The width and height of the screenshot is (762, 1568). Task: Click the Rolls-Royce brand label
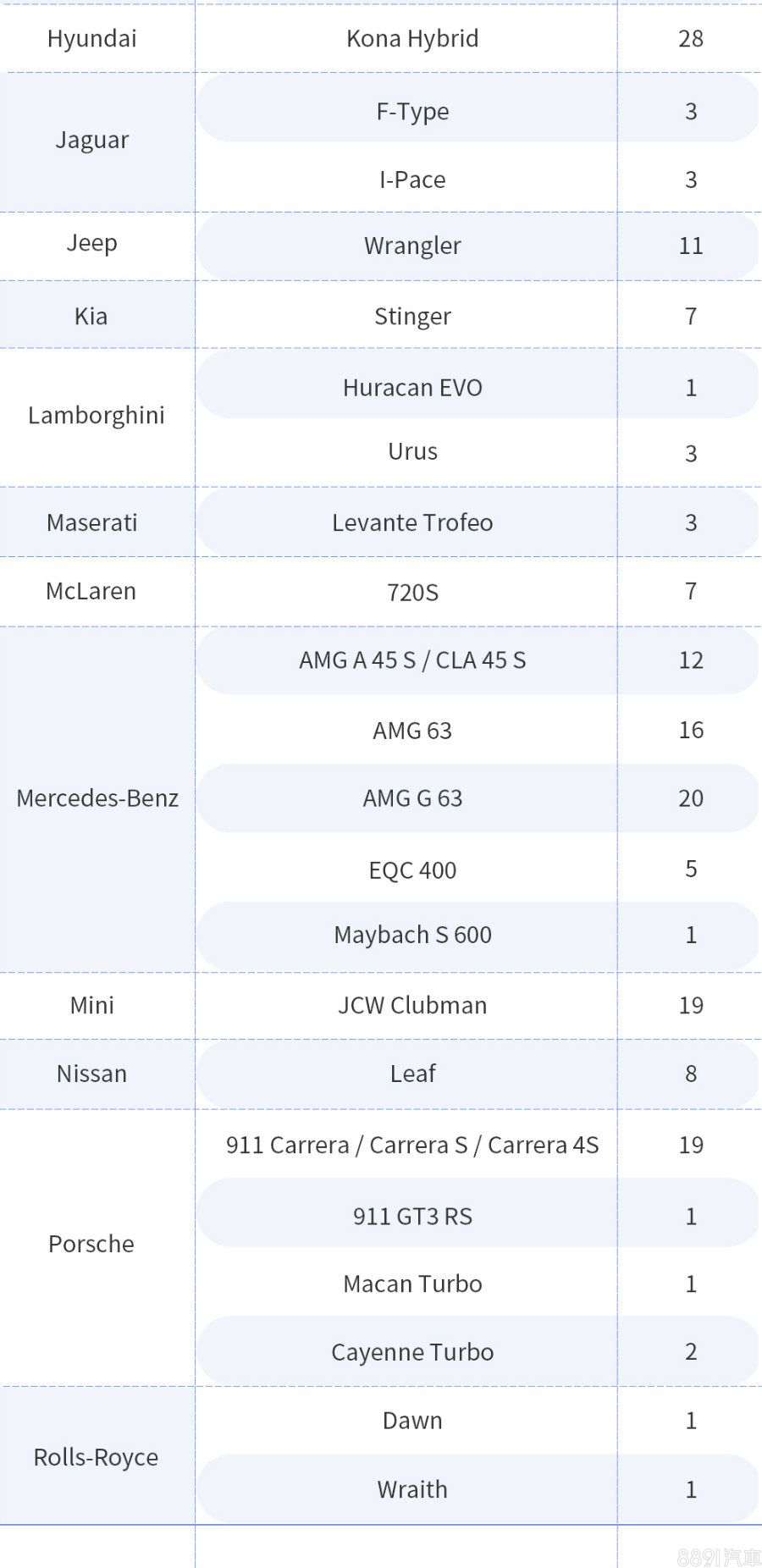click(96, 1457)
